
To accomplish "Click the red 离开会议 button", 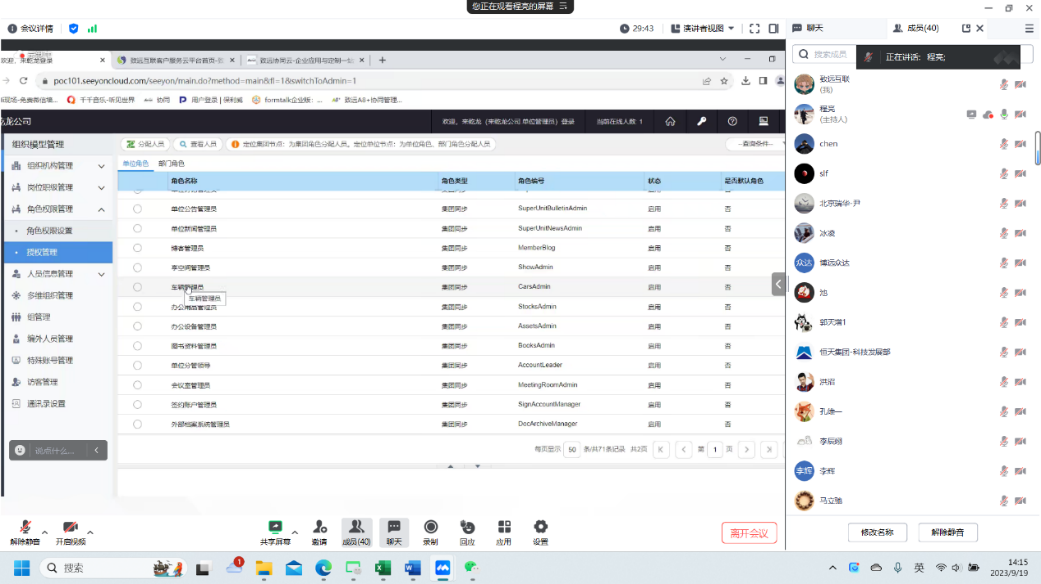I will (749, 533).
